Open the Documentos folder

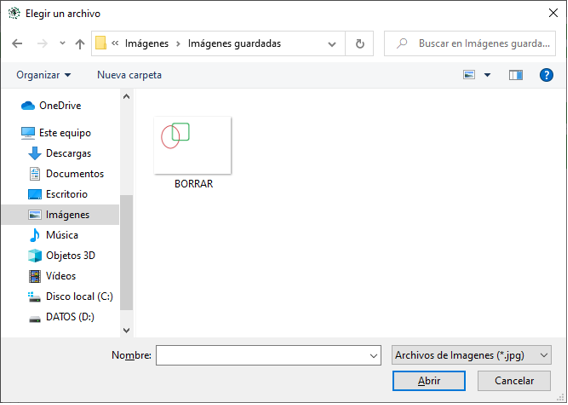point(75,174)
